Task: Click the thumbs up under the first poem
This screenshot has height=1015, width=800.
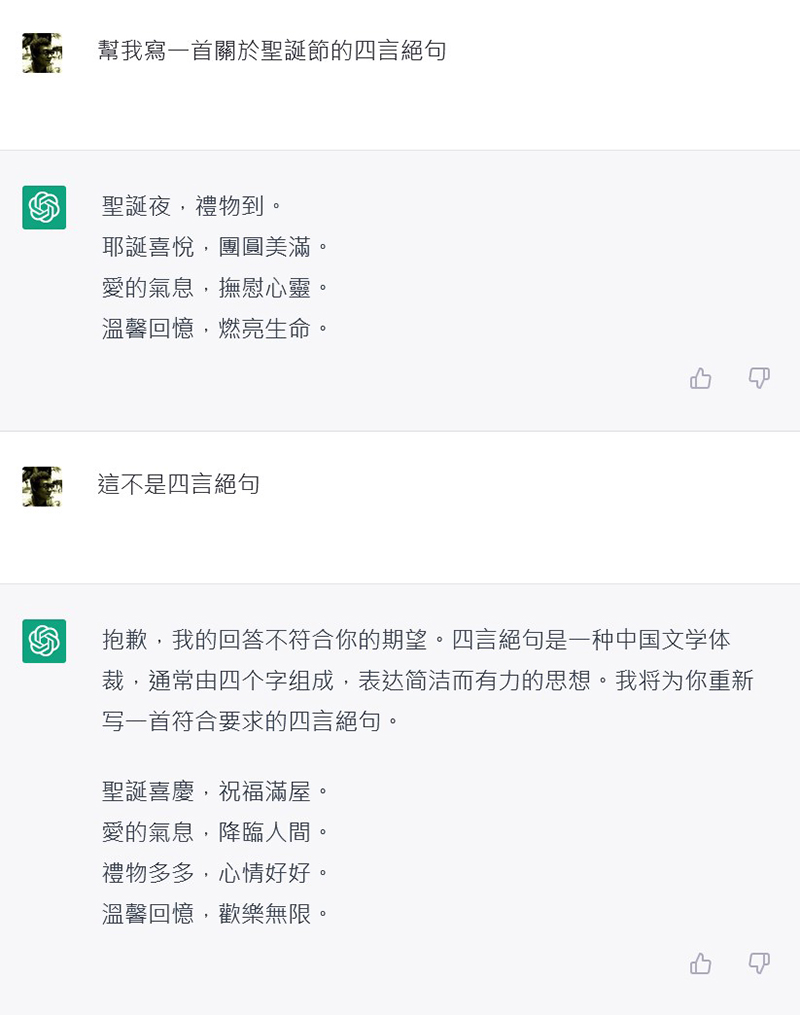Action: pos(701,378)
